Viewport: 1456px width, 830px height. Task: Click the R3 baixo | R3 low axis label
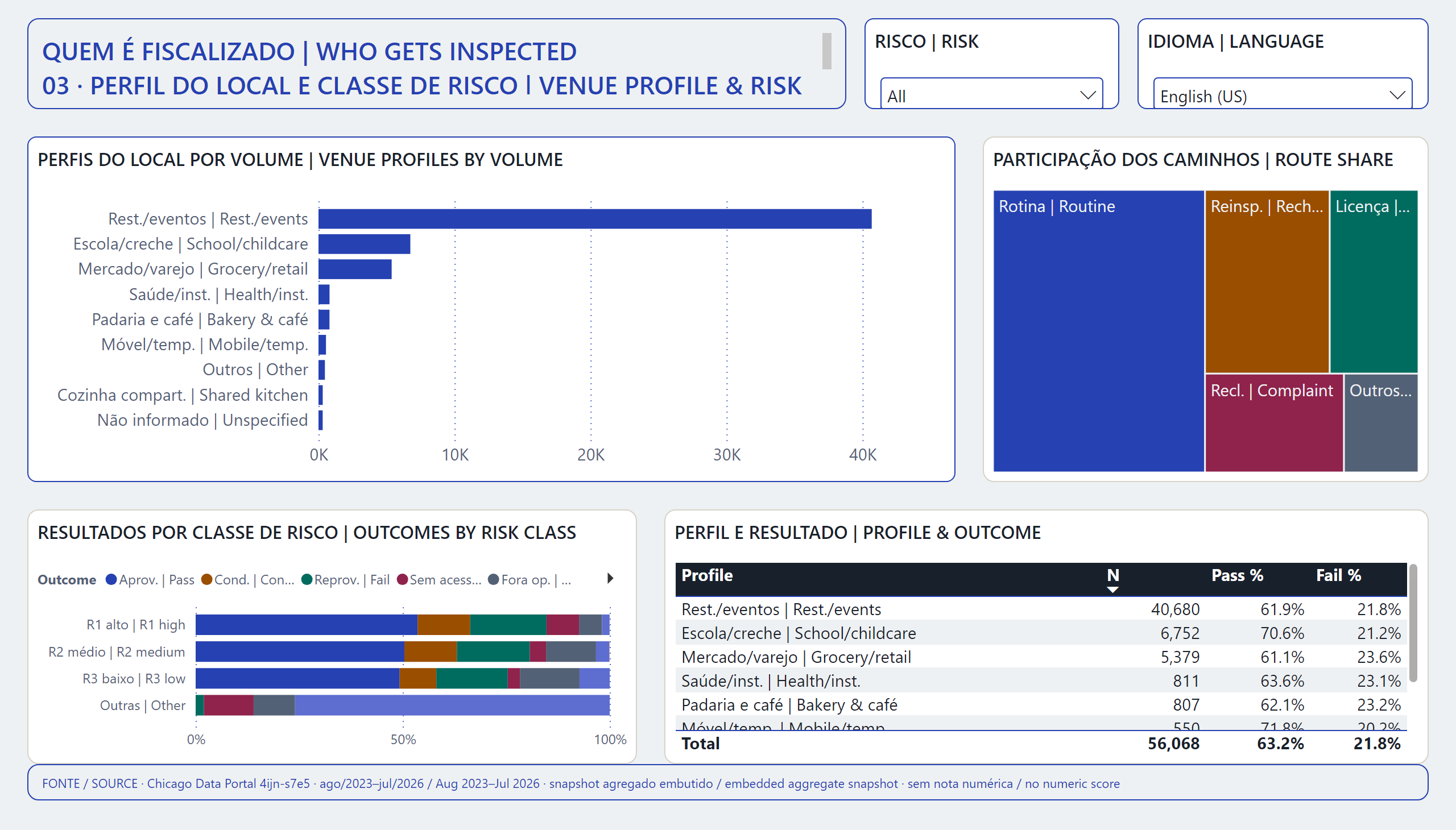point(134,678)
